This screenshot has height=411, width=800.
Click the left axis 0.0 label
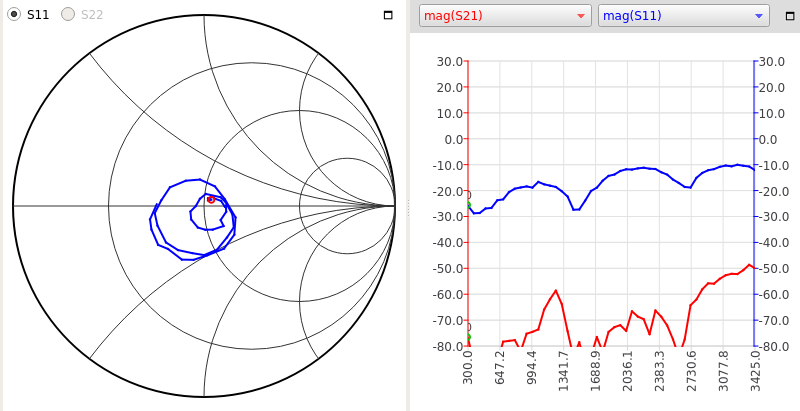pos(453,139)
